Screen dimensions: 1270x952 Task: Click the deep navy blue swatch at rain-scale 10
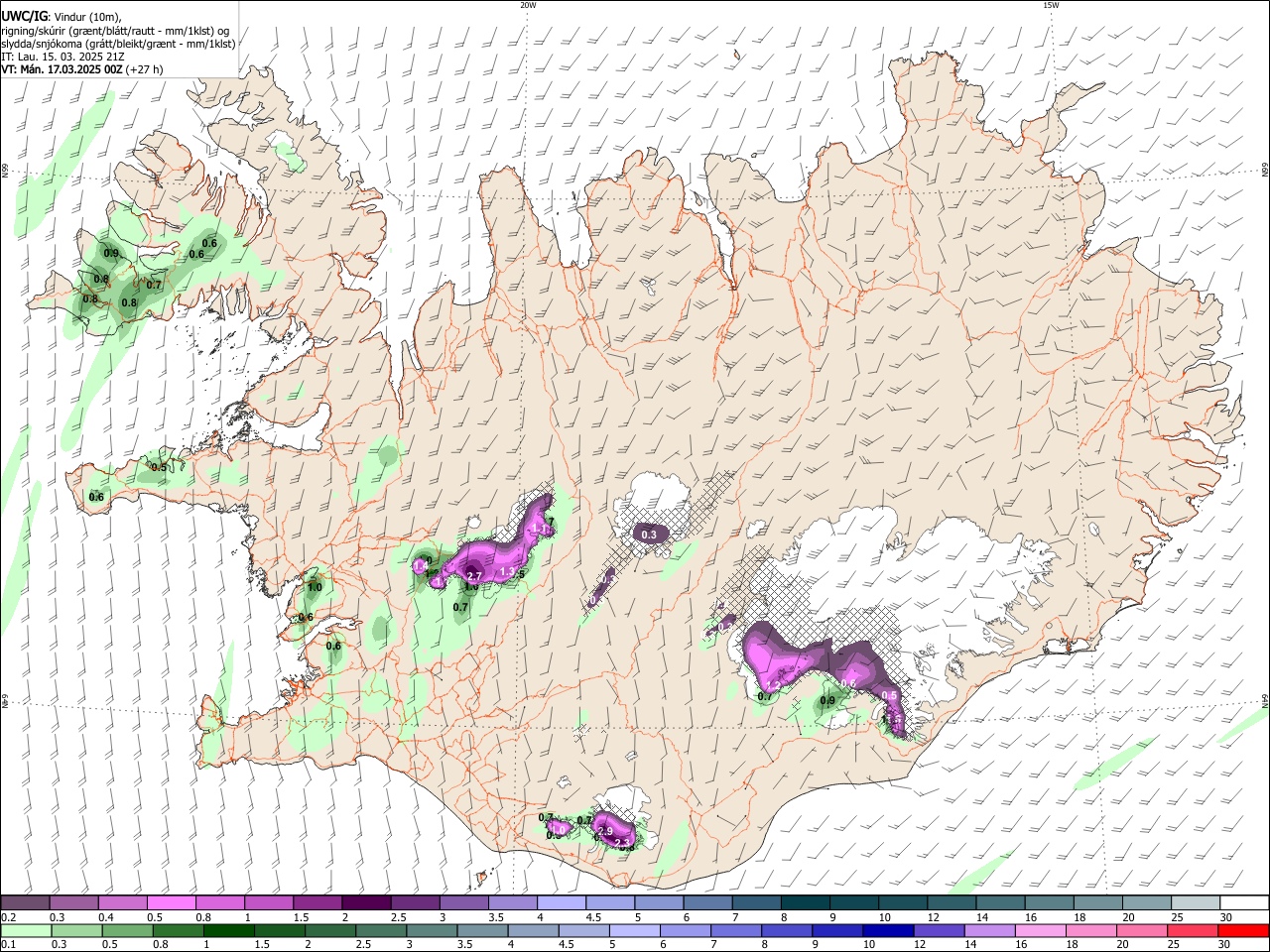click(x=887, y=931)
